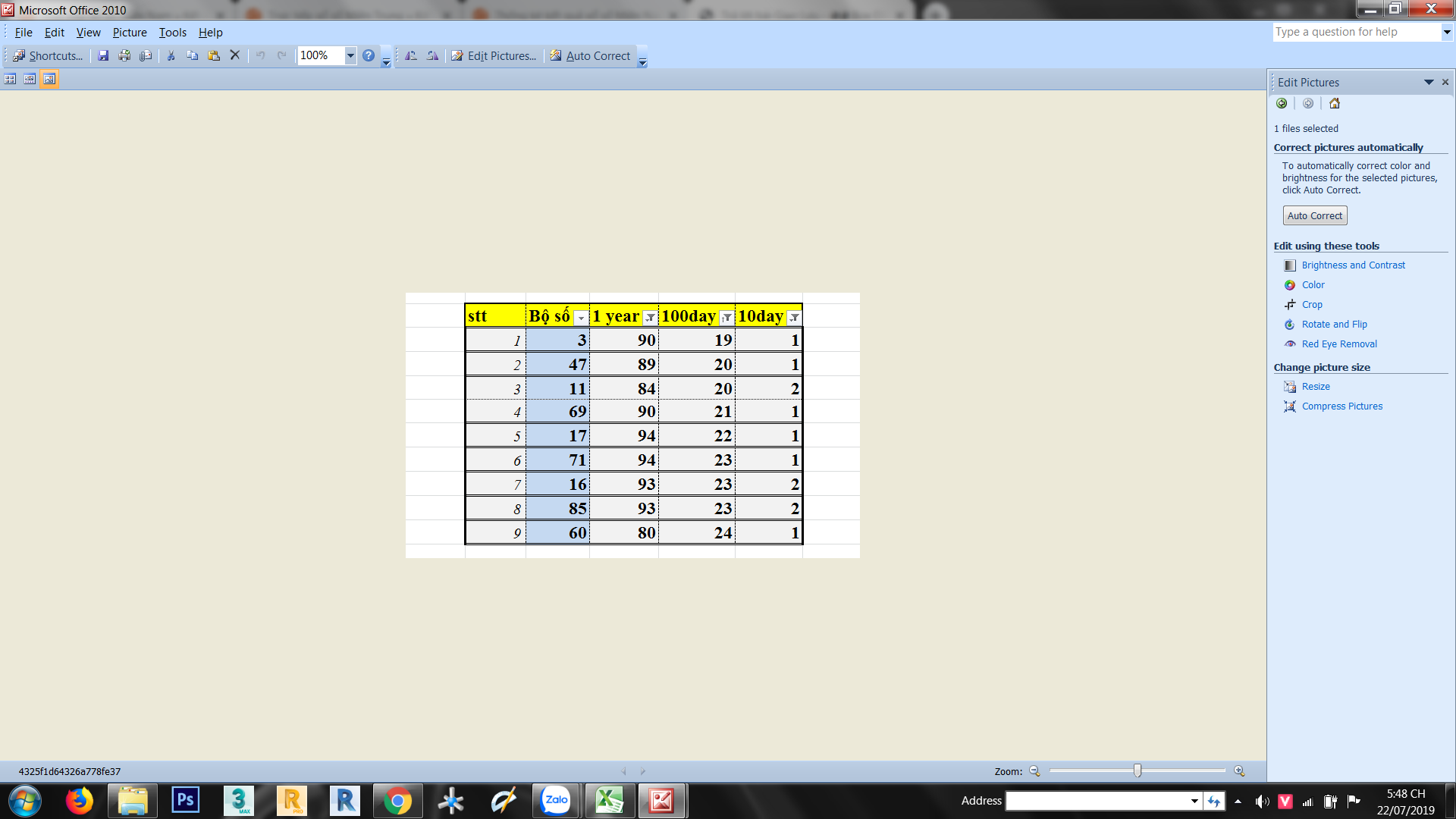The height and width of the screenshot is (819, 1456).
Task: Click Brightness and Contrast link
Action: click(1353, 265)
